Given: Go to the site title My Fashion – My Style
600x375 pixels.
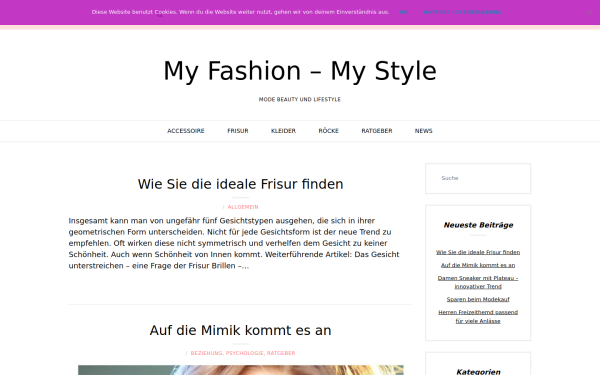Looking at the screenshot, I should 300,71.
